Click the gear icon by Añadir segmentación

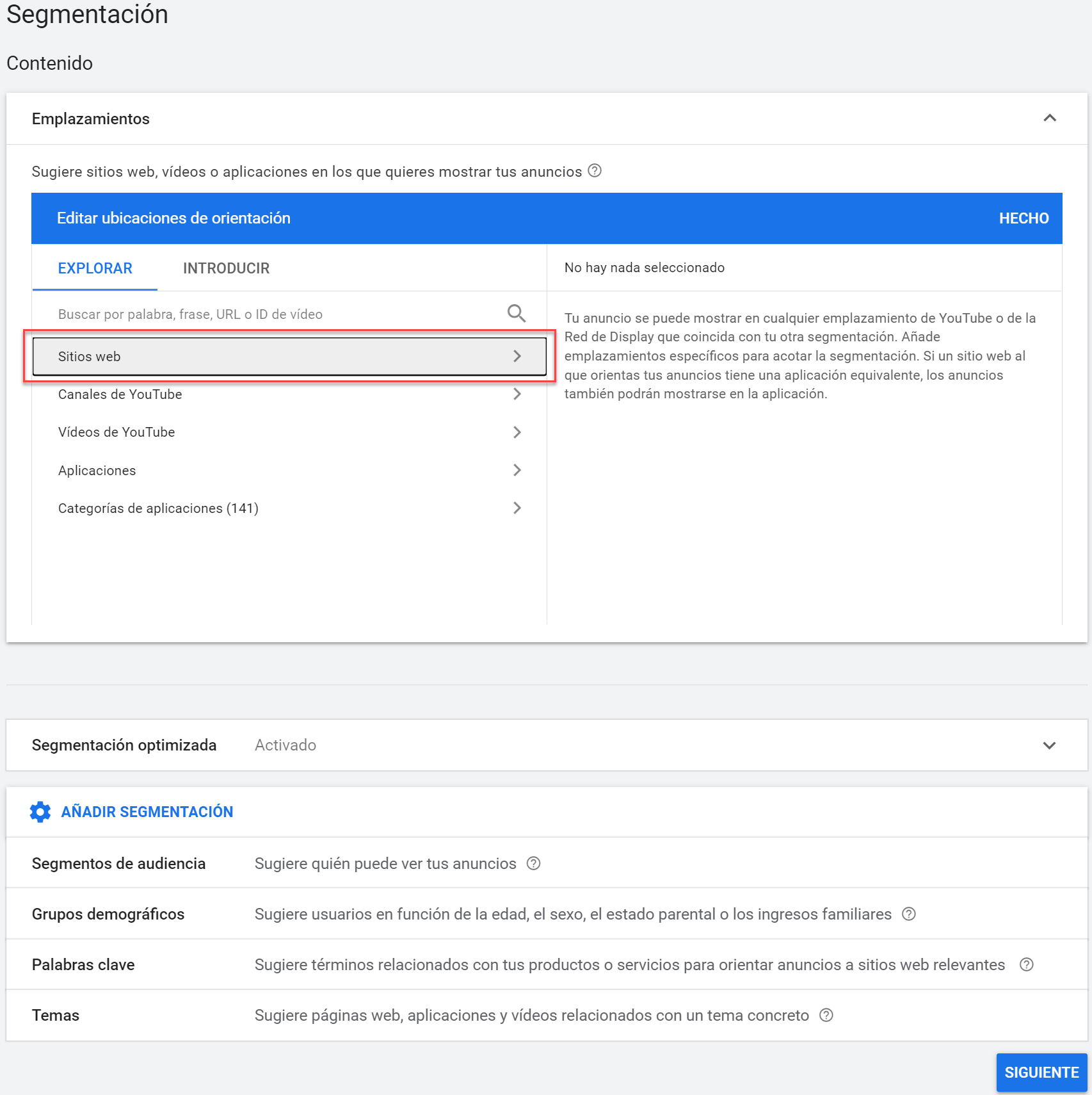pos(40,812)
